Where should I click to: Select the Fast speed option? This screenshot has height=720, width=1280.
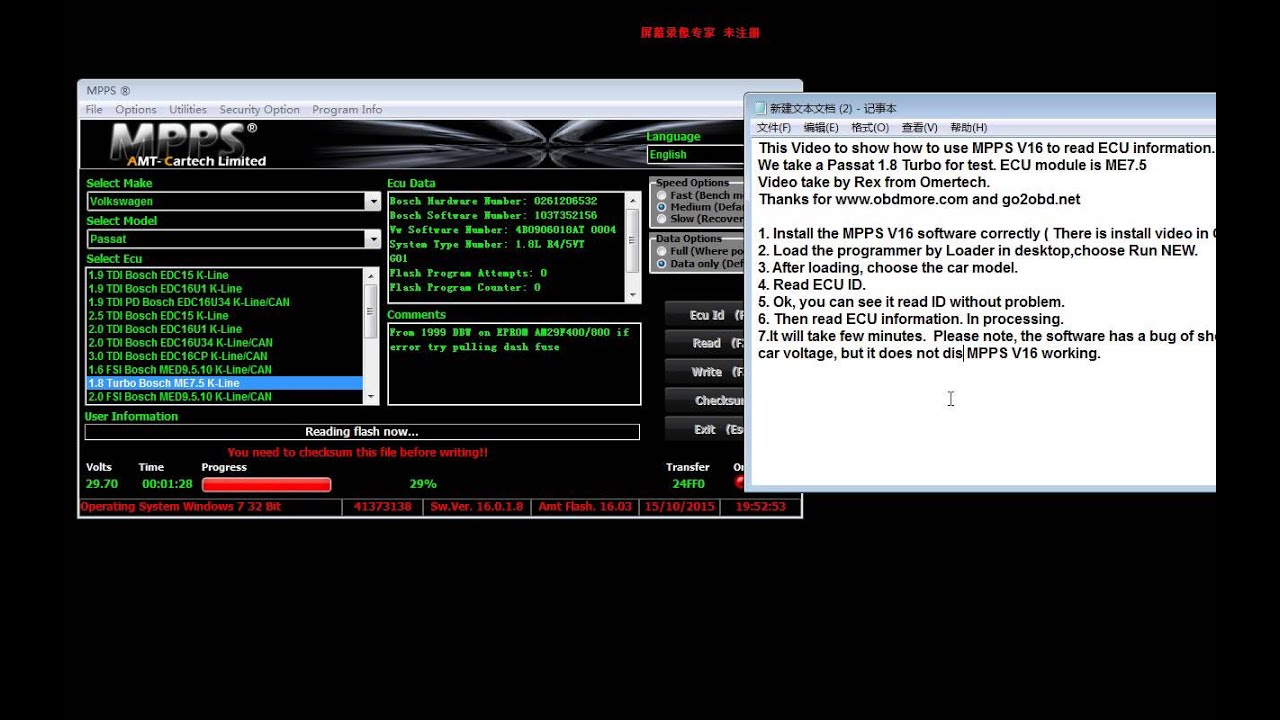click(x=661, y=196)
